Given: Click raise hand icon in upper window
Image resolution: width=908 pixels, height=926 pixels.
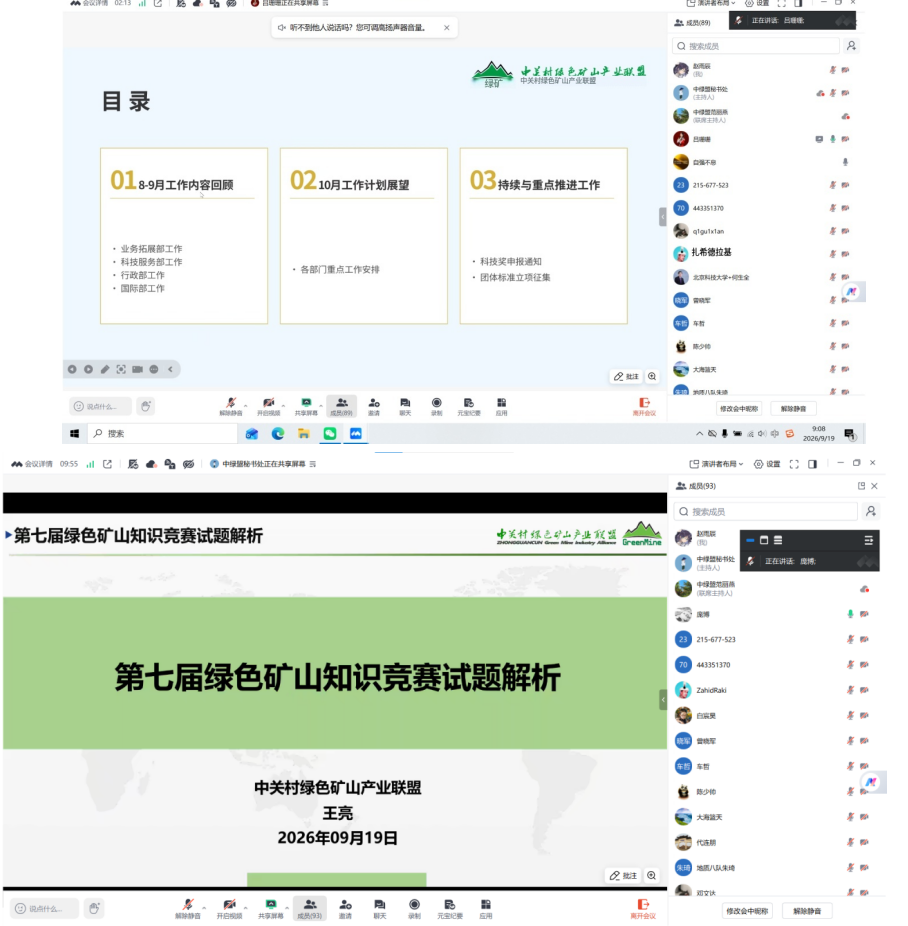Looking at the screenshot, I should click(146, 406).
